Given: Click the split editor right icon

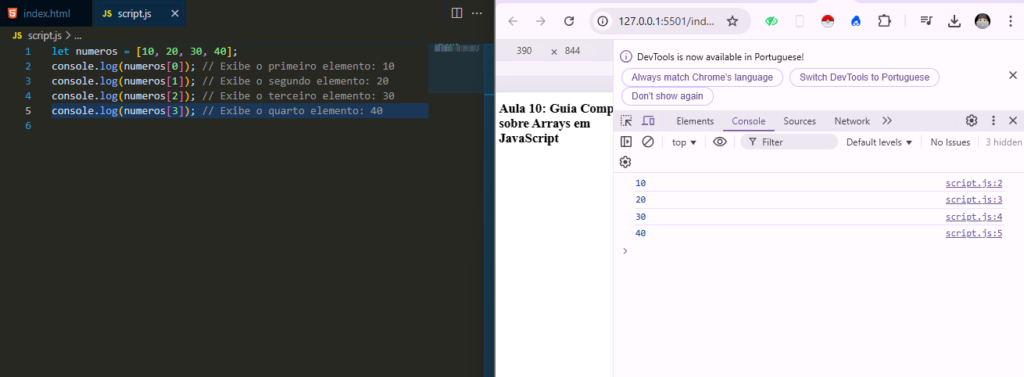Looking at the screenshot, I should [x=457, y=13].
